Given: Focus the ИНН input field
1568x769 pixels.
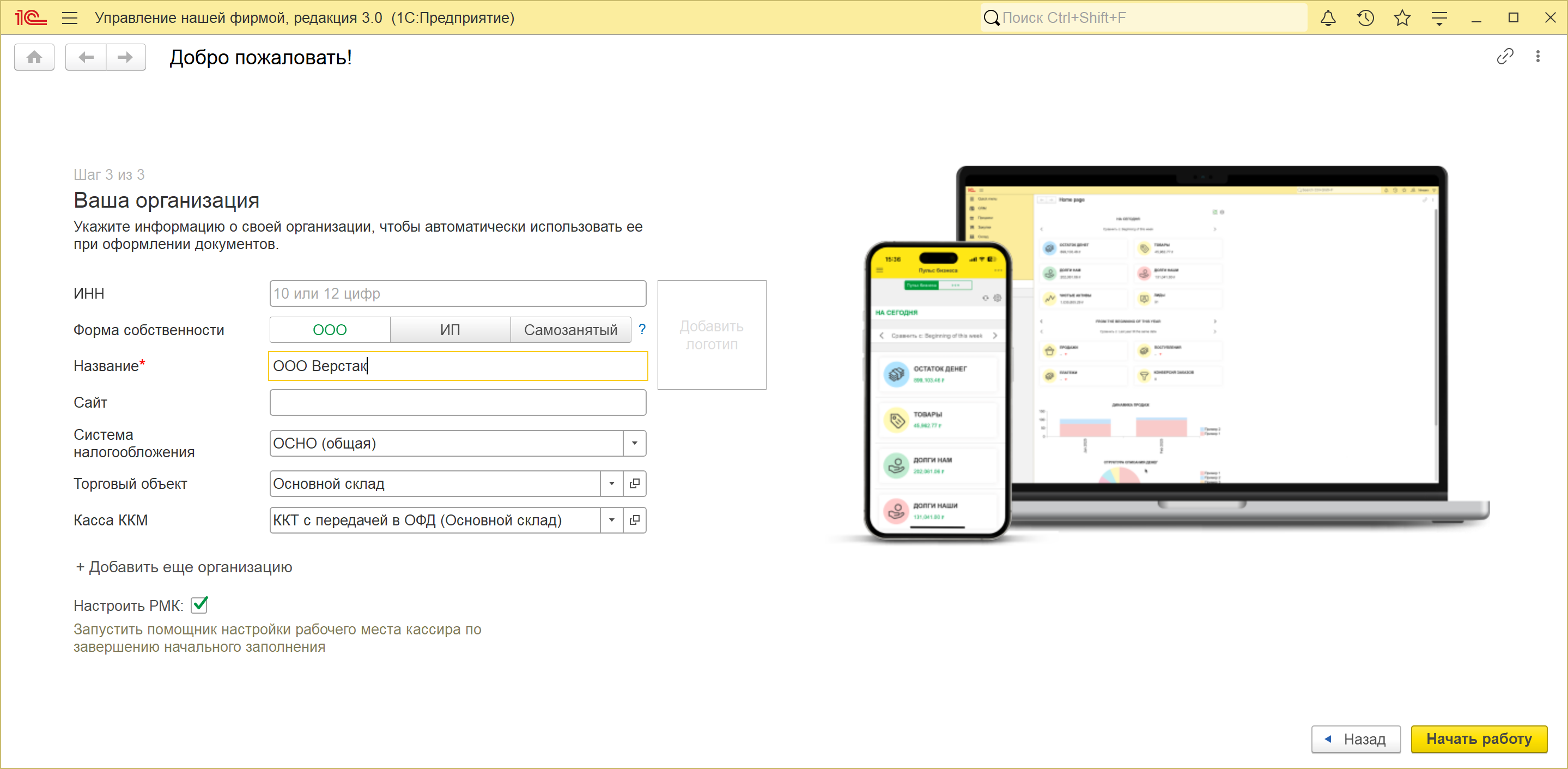Looking at the screenshot, I should click(458, 293).
